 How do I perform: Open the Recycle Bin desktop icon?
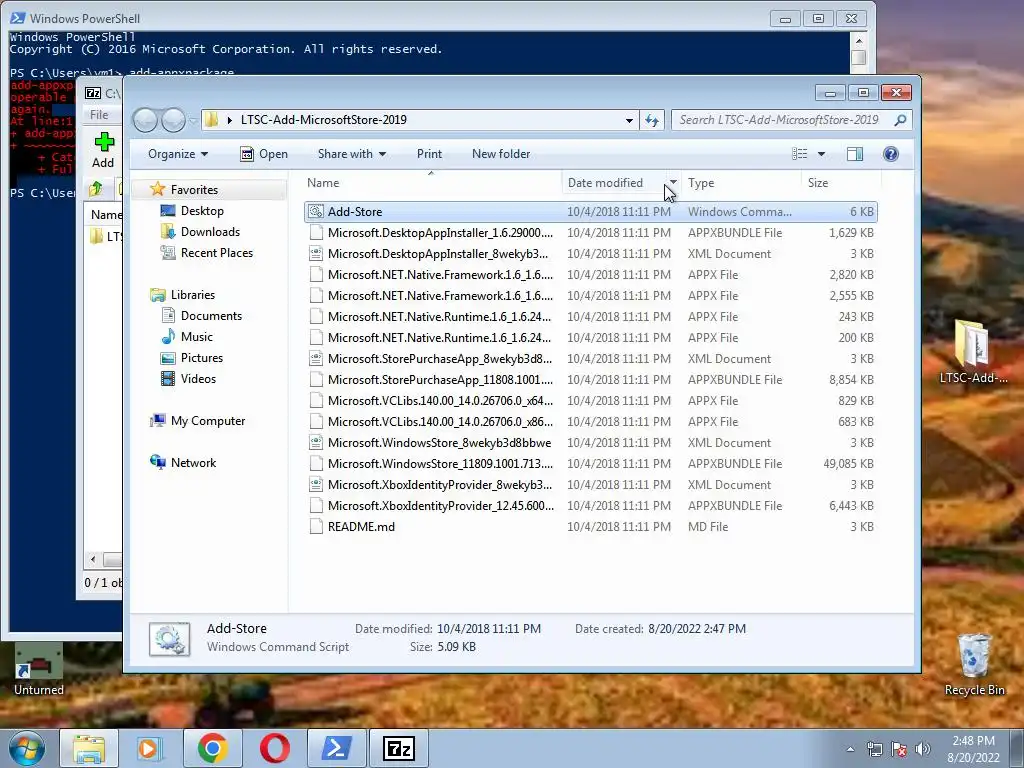974,665
